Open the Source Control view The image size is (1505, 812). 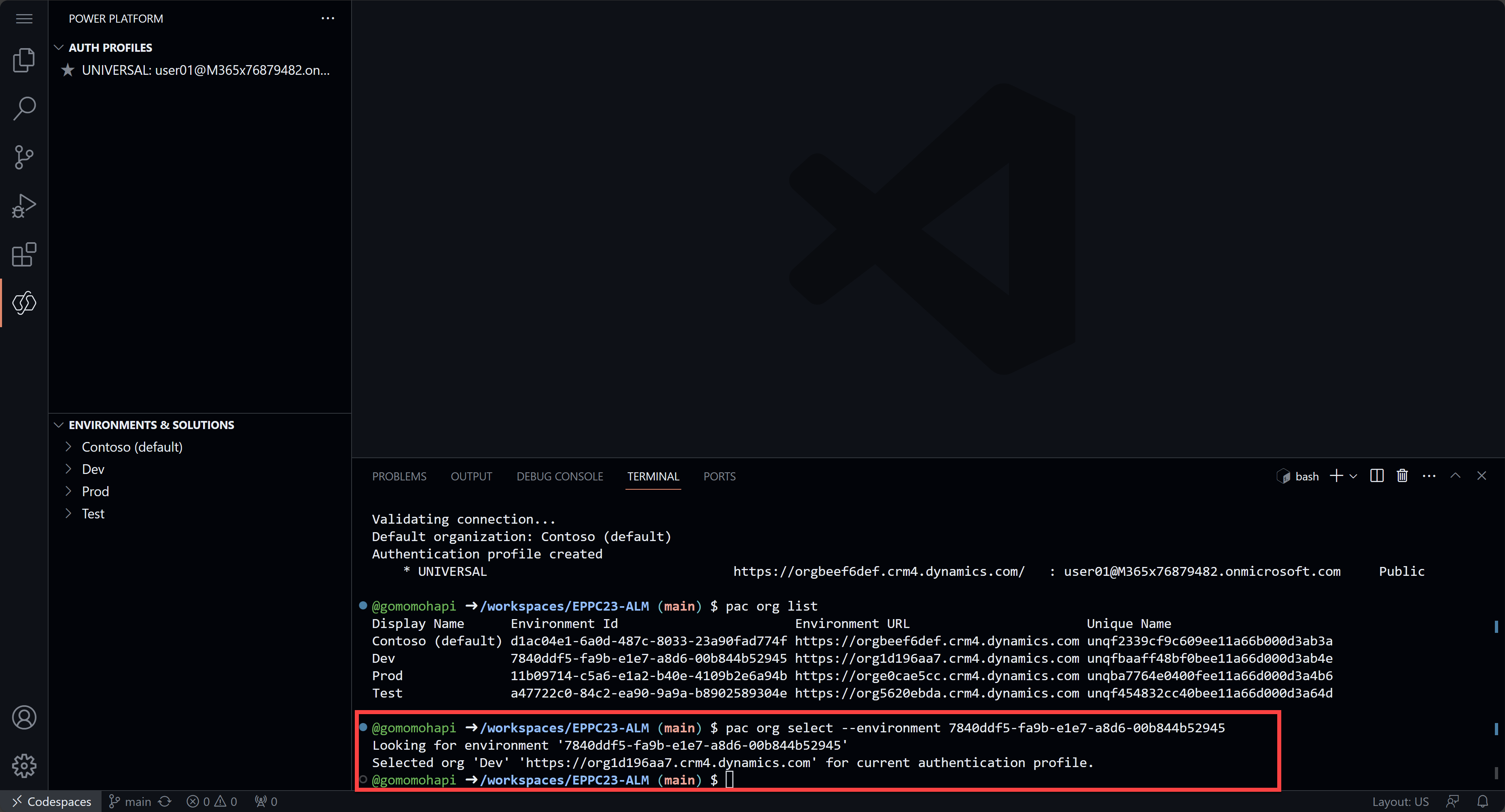24,157
